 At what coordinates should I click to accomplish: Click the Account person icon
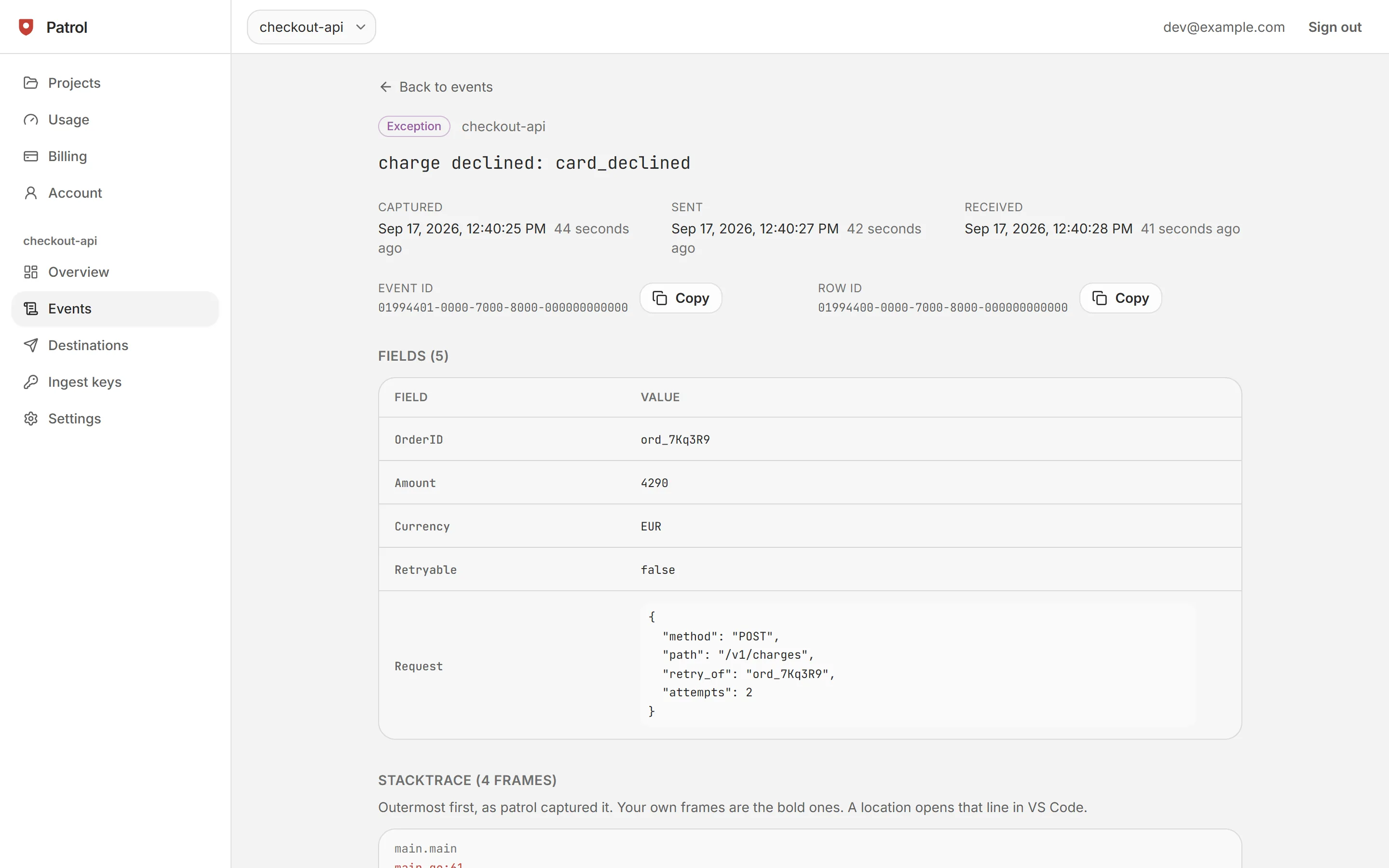pyautogui.click(x=31, y=193)
